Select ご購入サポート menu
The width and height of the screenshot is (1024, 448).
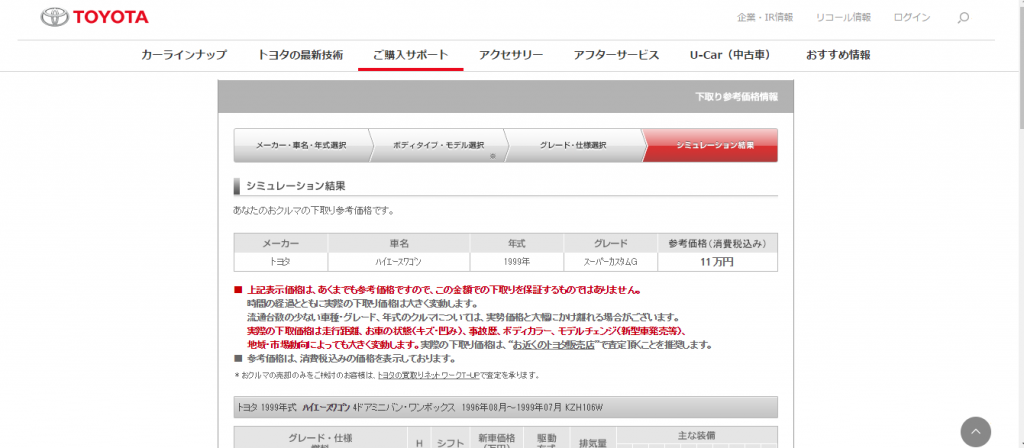tap(411, 55)
